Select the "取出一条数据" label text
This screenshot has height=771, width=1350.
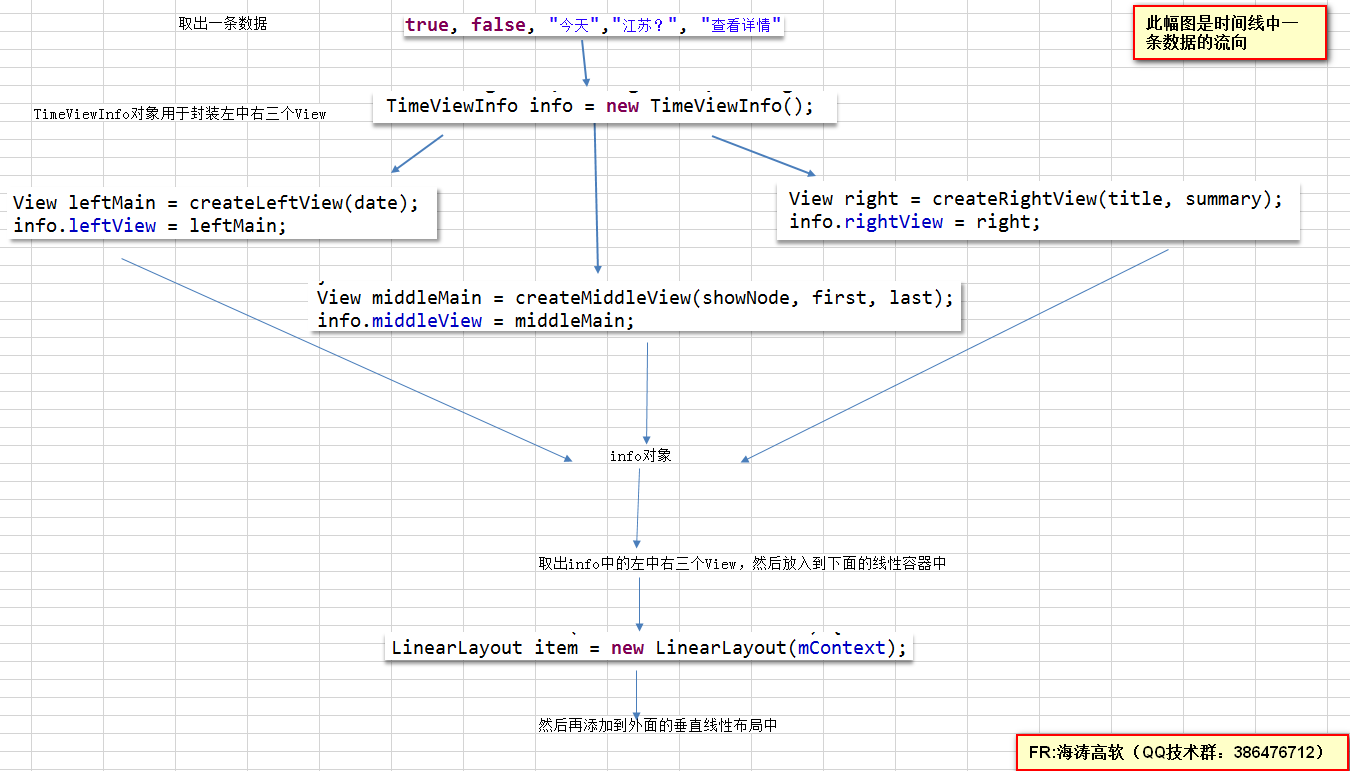(223, 24)
